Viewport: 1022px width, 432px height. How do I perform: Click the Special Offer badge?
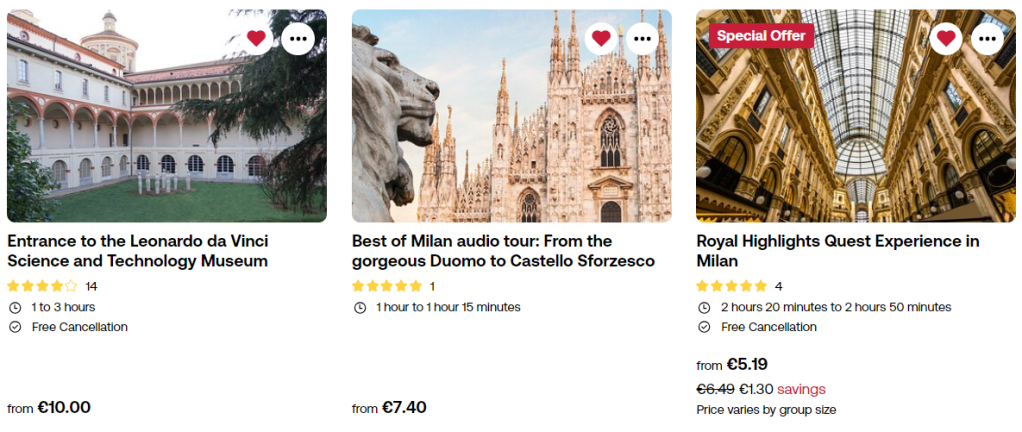click(761, 35)
